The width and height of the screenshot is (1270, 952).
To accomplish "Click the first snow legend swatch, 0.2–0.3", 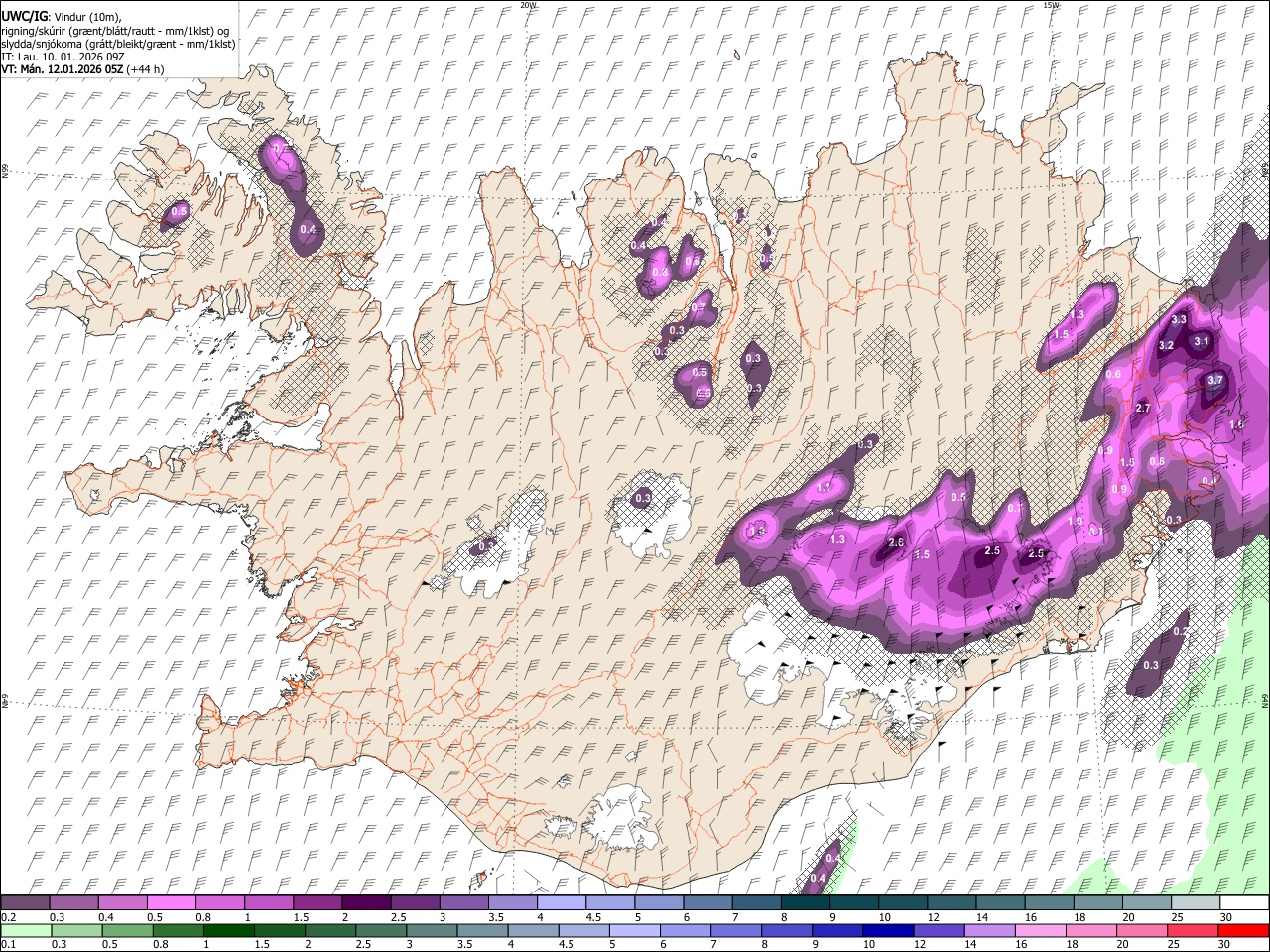I will [x=26, y=902].
